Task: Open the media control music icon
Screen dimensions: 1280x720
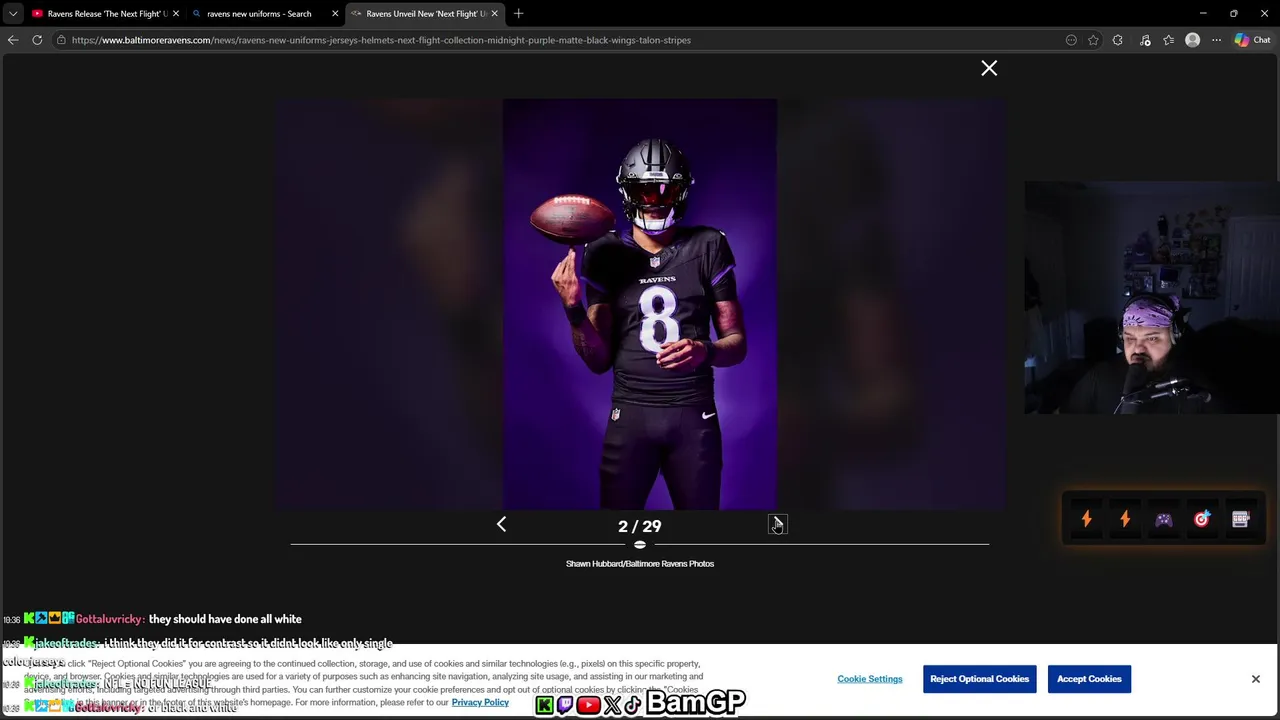Action: pyautogui.click(x=1145, y=40)
